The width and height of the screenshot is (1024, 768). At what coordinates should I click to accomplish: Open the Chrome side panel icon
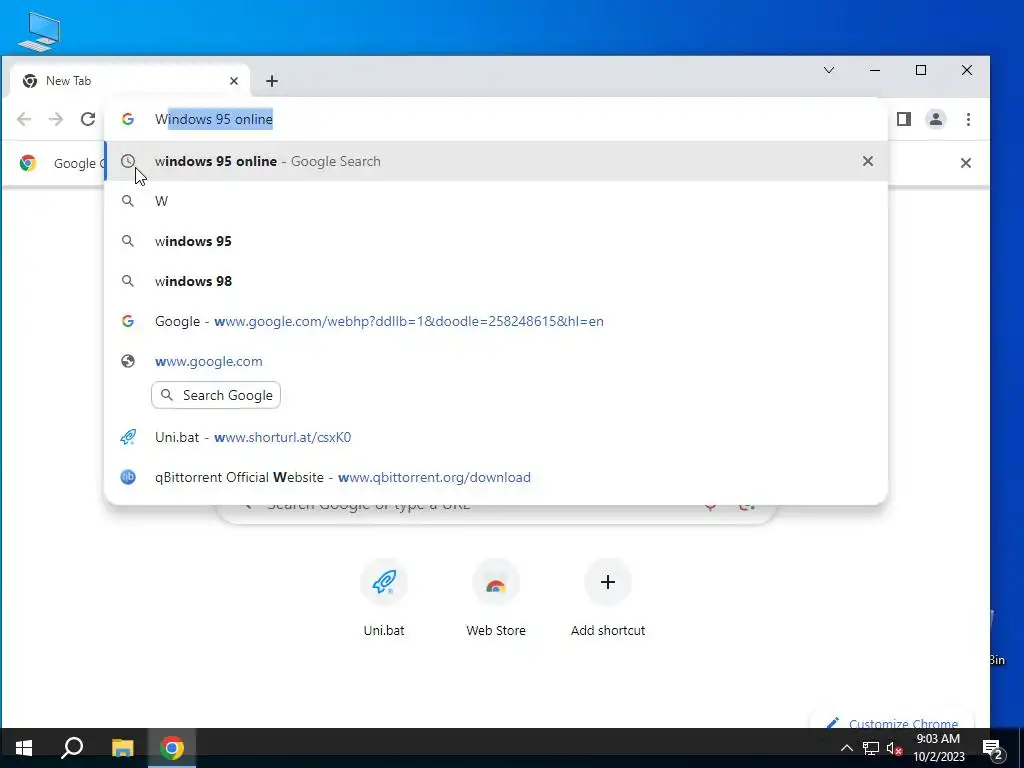[904, 119]
